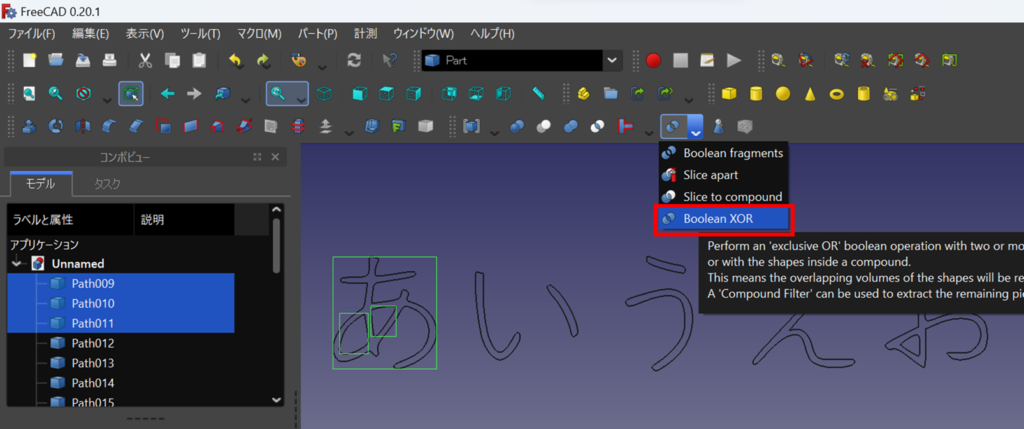Open the 編集(E) menu
Viewport: 1024px width, 429px height.
pos(91,34)
